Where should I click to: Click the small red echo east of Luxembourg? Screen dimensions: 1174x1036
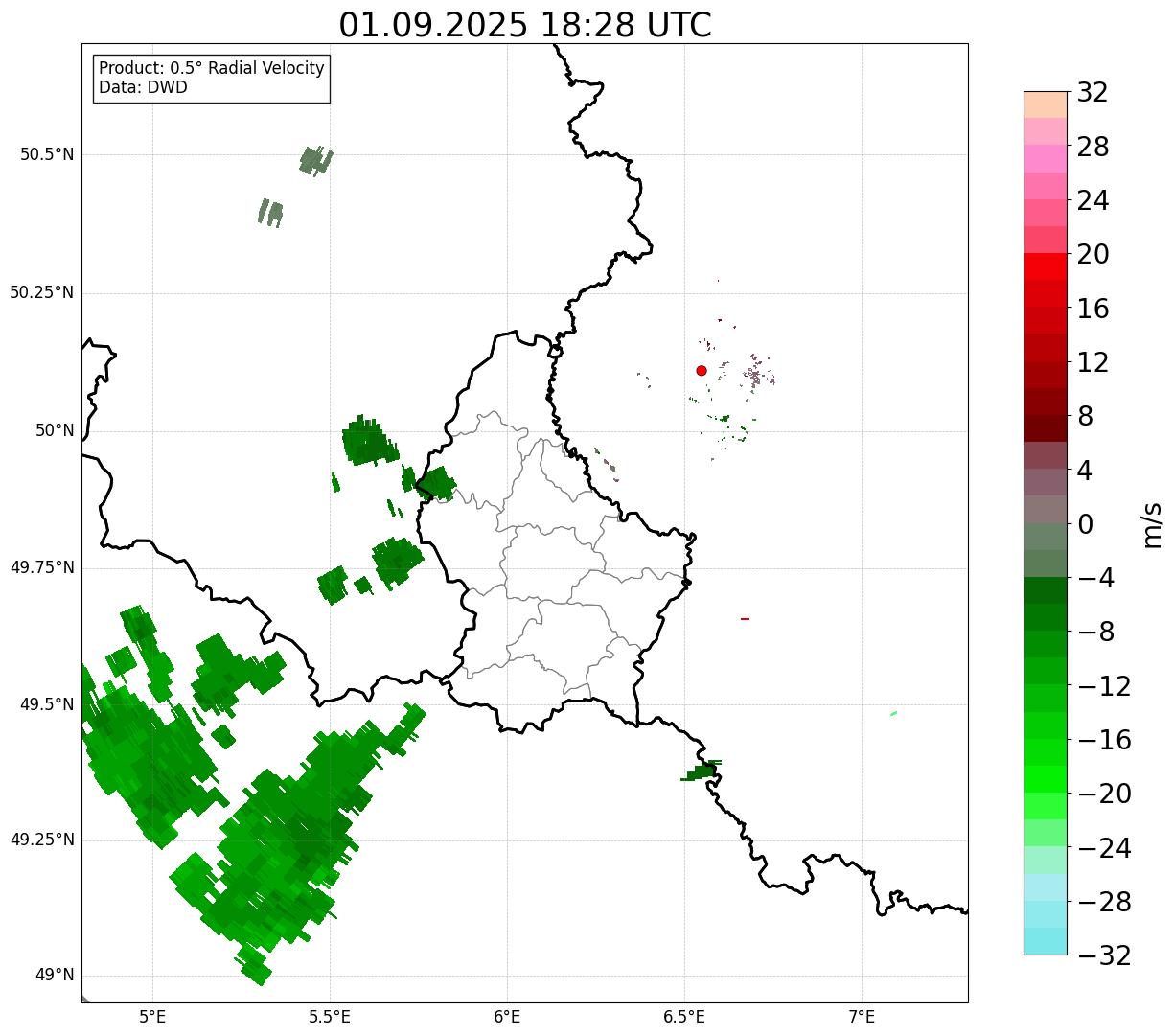click(745, 619)
